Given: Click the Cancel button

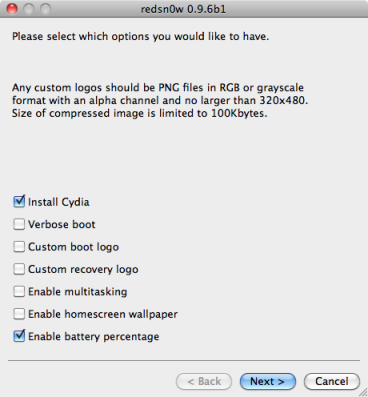Looking at the screenshot, I should point(332,381).
